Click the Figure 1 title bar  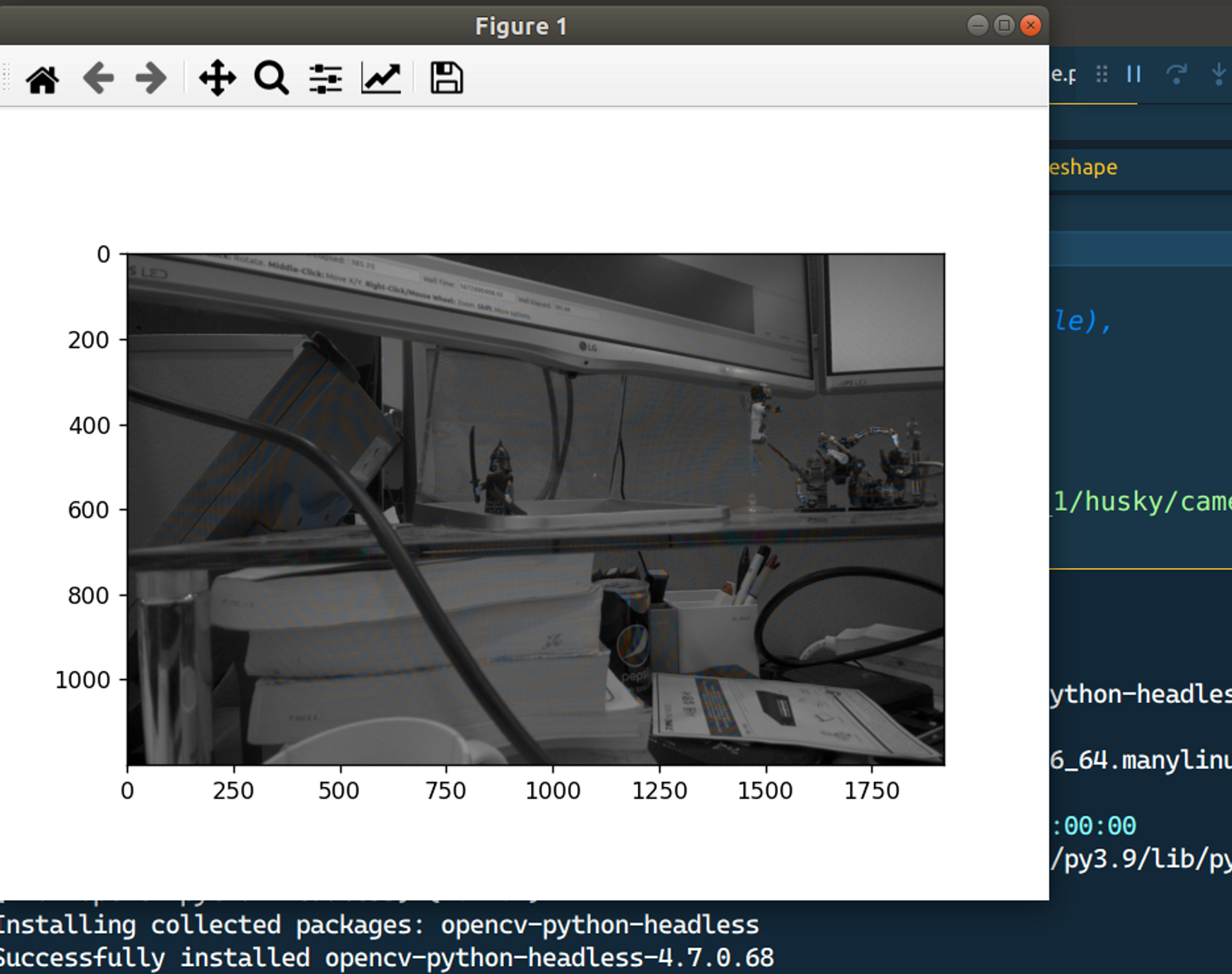[521, 26]
